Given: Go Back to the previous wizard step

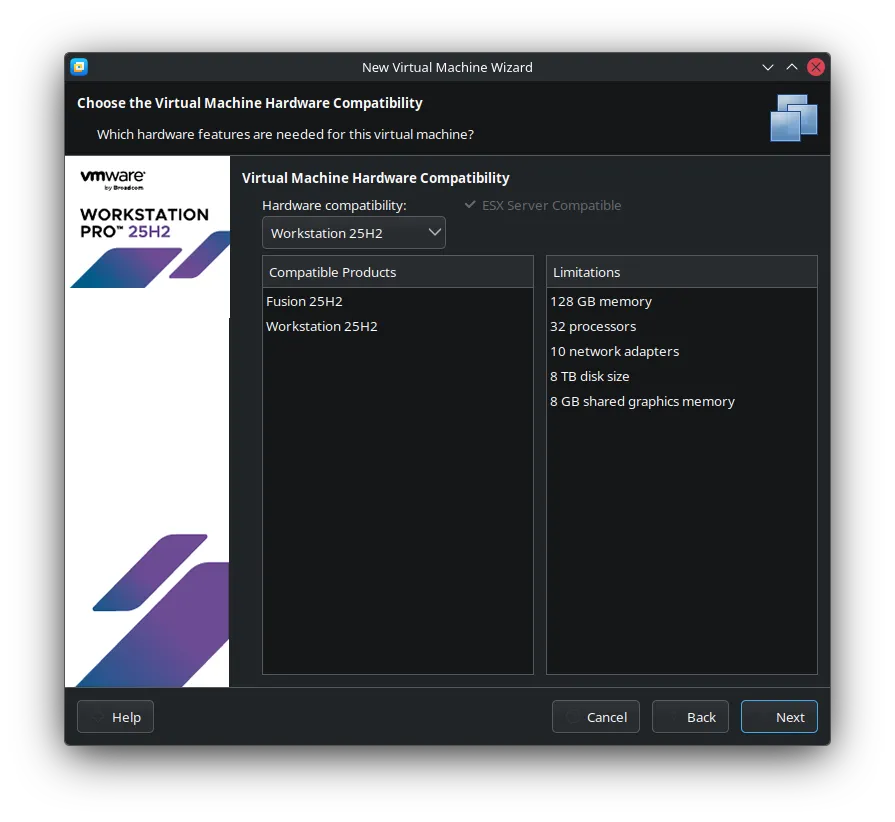Looking at the screenshot, I should pyautogui.click(x=690, y=717).
